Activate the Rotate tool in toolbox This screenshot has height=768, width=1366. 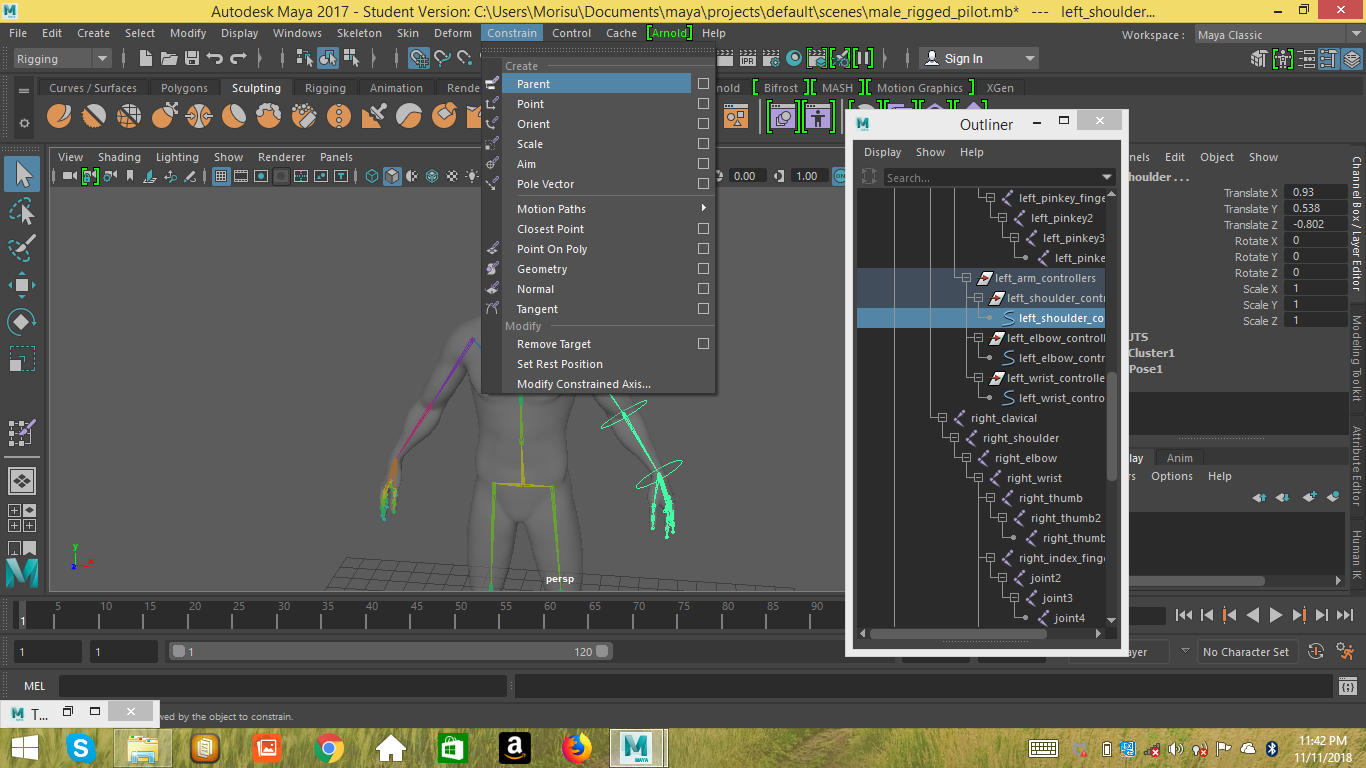(22, 322)
